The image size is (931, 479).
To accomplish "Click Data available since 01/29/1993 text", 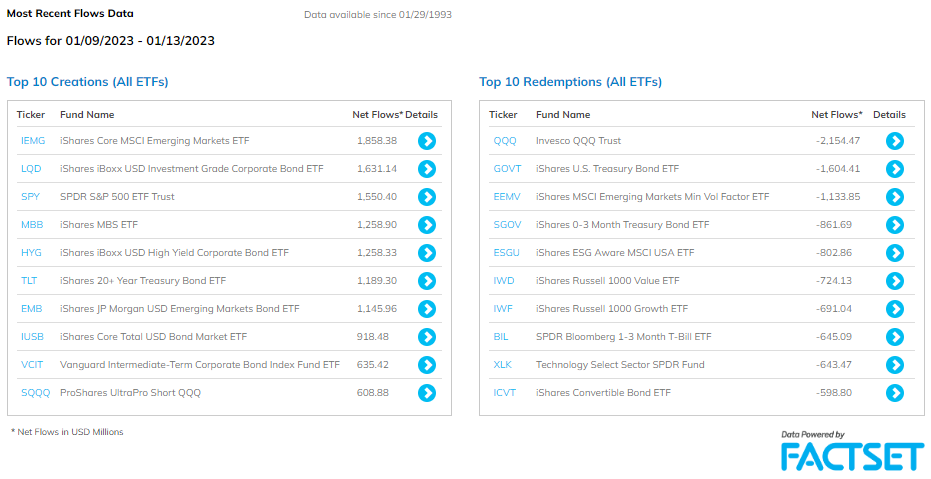I will point(378,15).
